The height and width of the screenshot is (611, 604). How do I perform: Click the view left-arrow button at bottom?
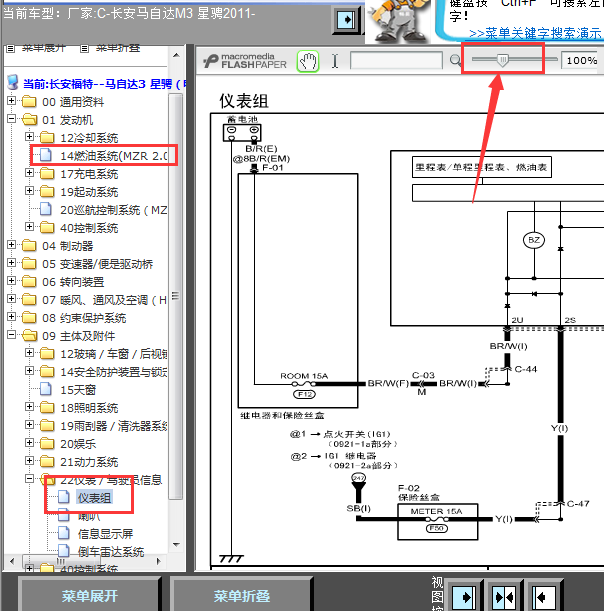point(544,597)
